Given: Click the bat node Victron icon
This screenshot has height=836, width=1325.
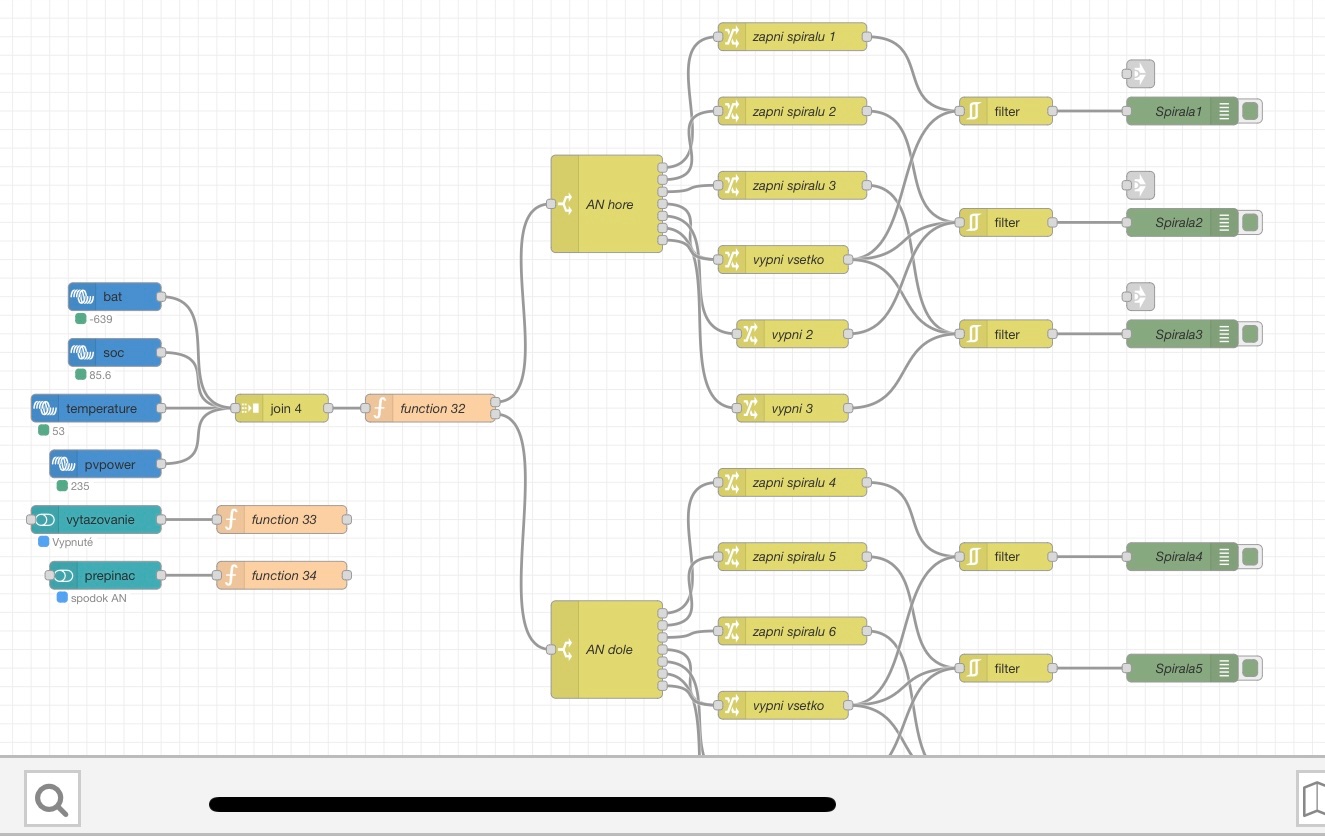Looking at the screenshot, I should (84, 297).
